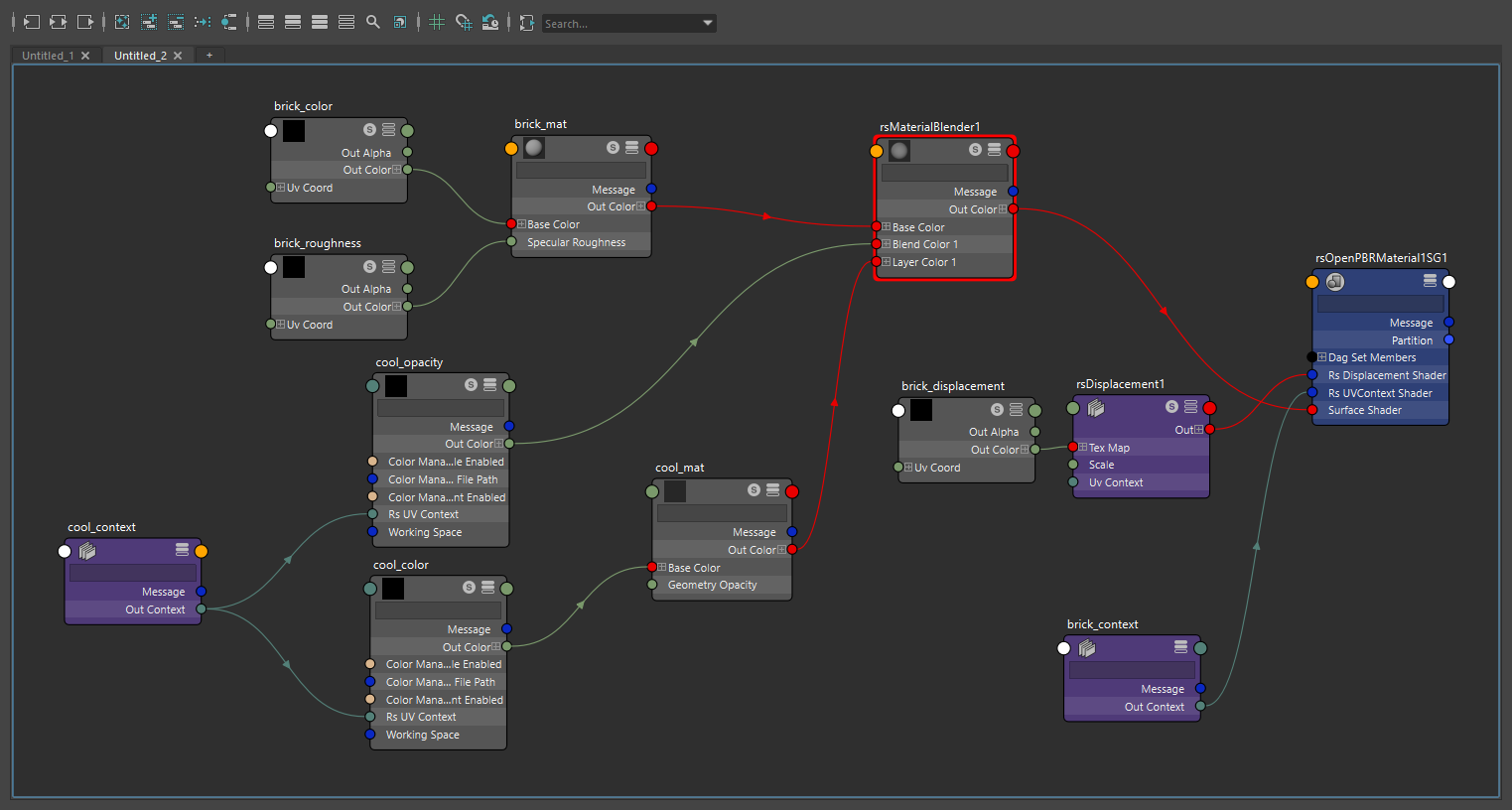Close the Untitled_2 tab
Viewport: 1512px width, 810px height.
[x=178, y=56]
